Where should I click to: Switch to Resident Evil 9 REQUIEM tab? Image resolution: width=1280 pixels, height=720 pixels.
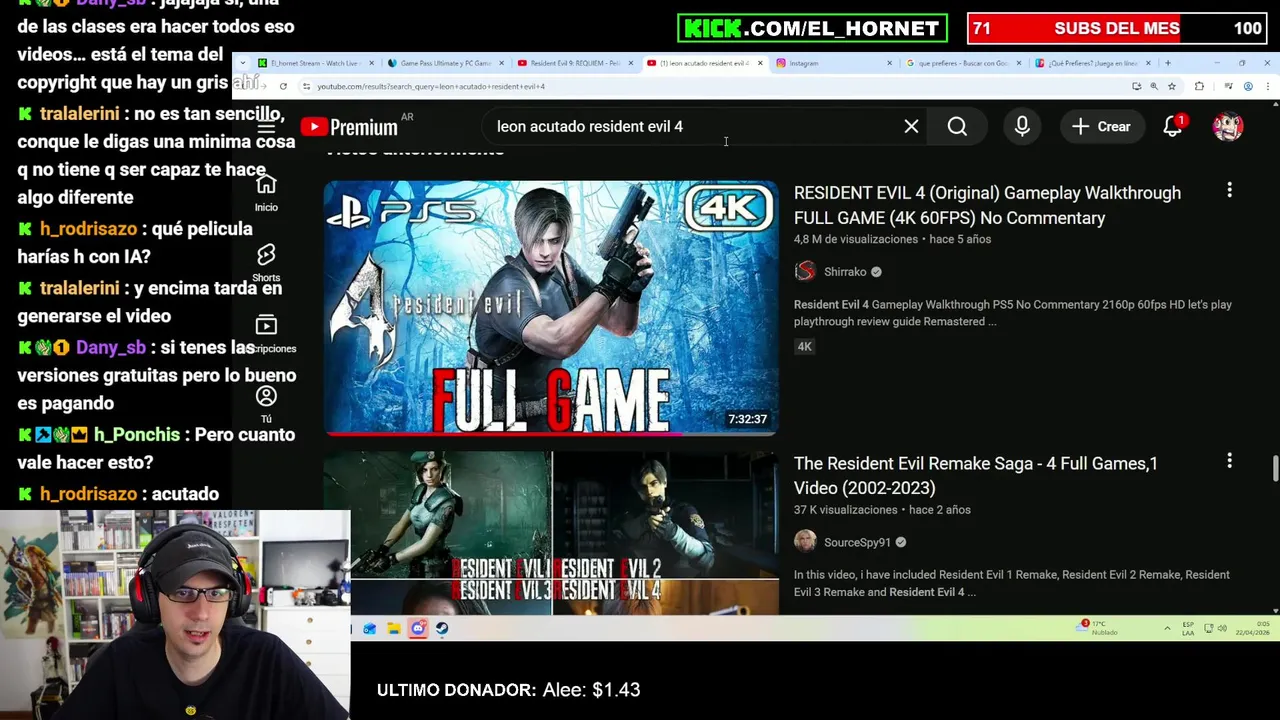(574, 63)
